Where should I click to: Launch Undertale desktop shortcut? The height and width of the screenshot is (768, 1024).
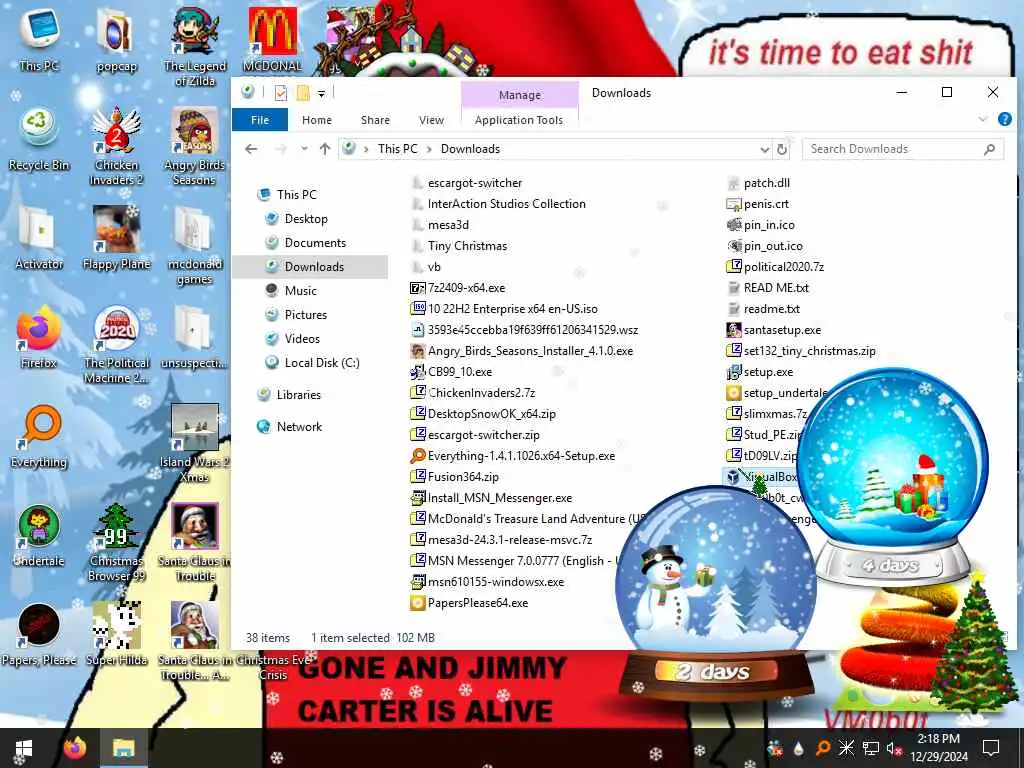coord(39,536)
